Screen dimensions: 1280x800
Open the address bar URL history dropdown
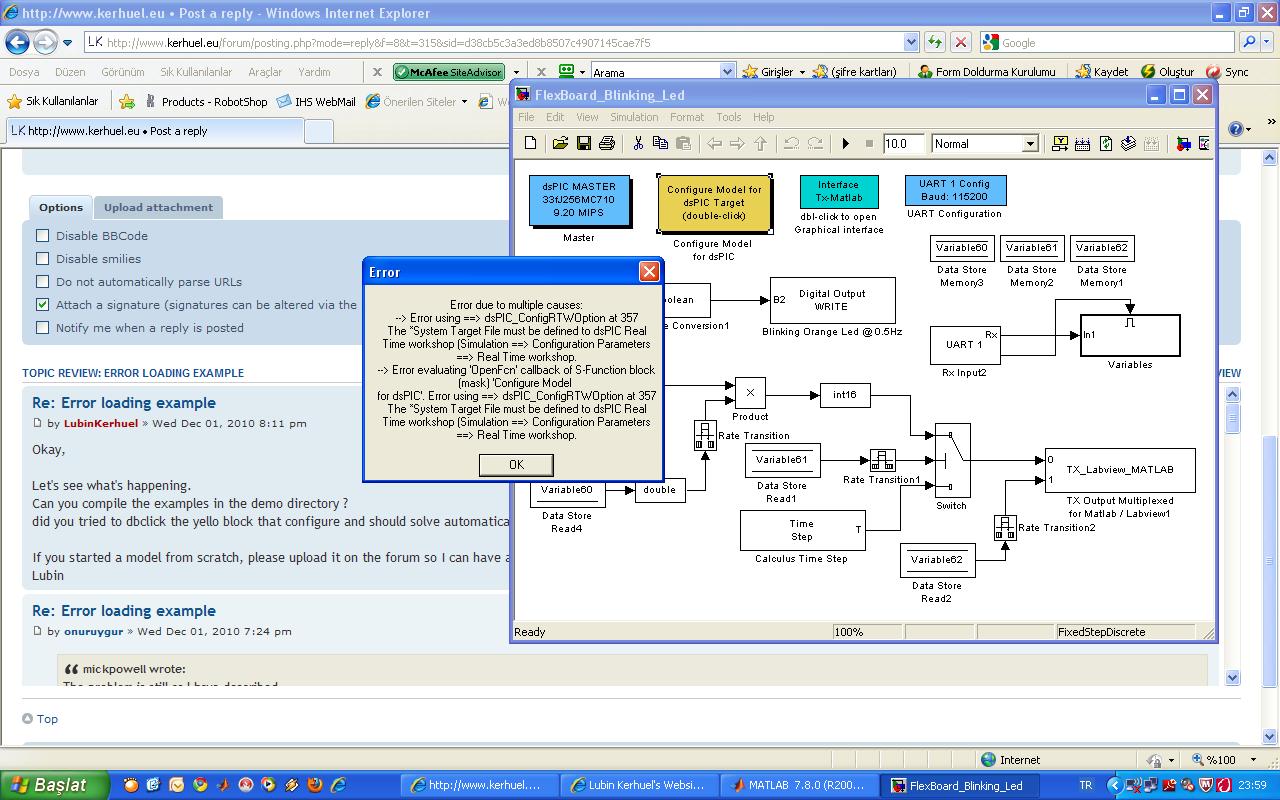click(x=911, y=42)
